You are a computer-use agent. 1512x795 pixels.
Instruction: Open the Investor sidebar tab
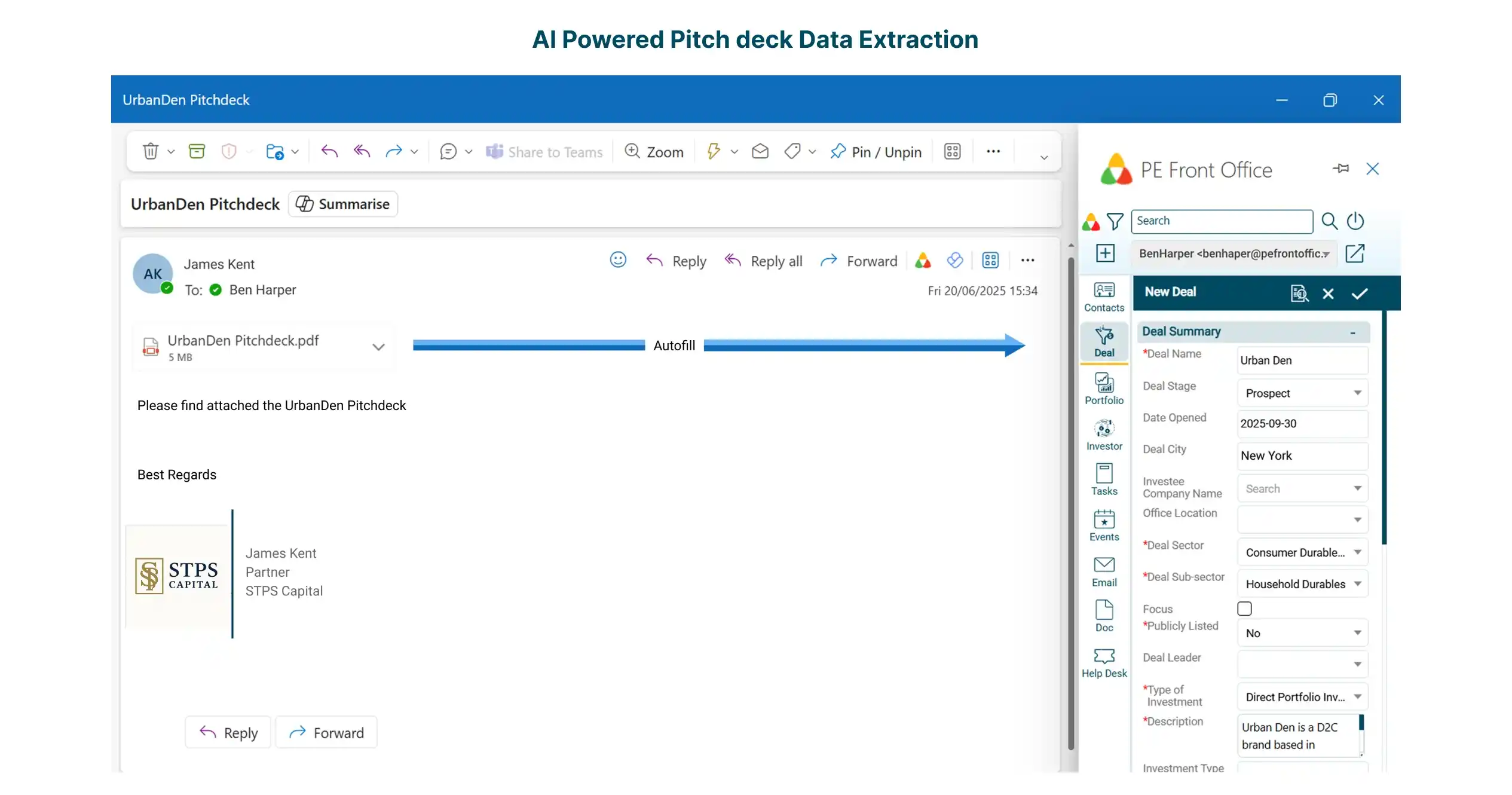point(1104,435)
